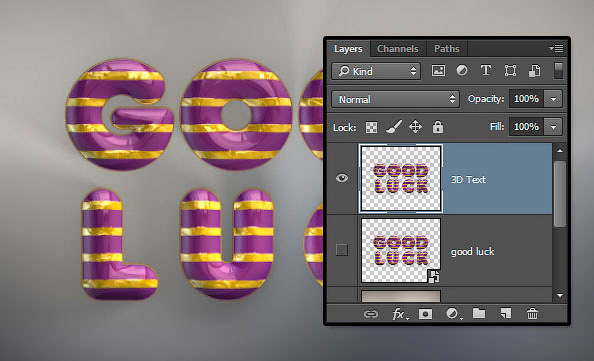594x361 pixels.
Task: Filter for shape layers icon
Action: (x=510, y=71)
